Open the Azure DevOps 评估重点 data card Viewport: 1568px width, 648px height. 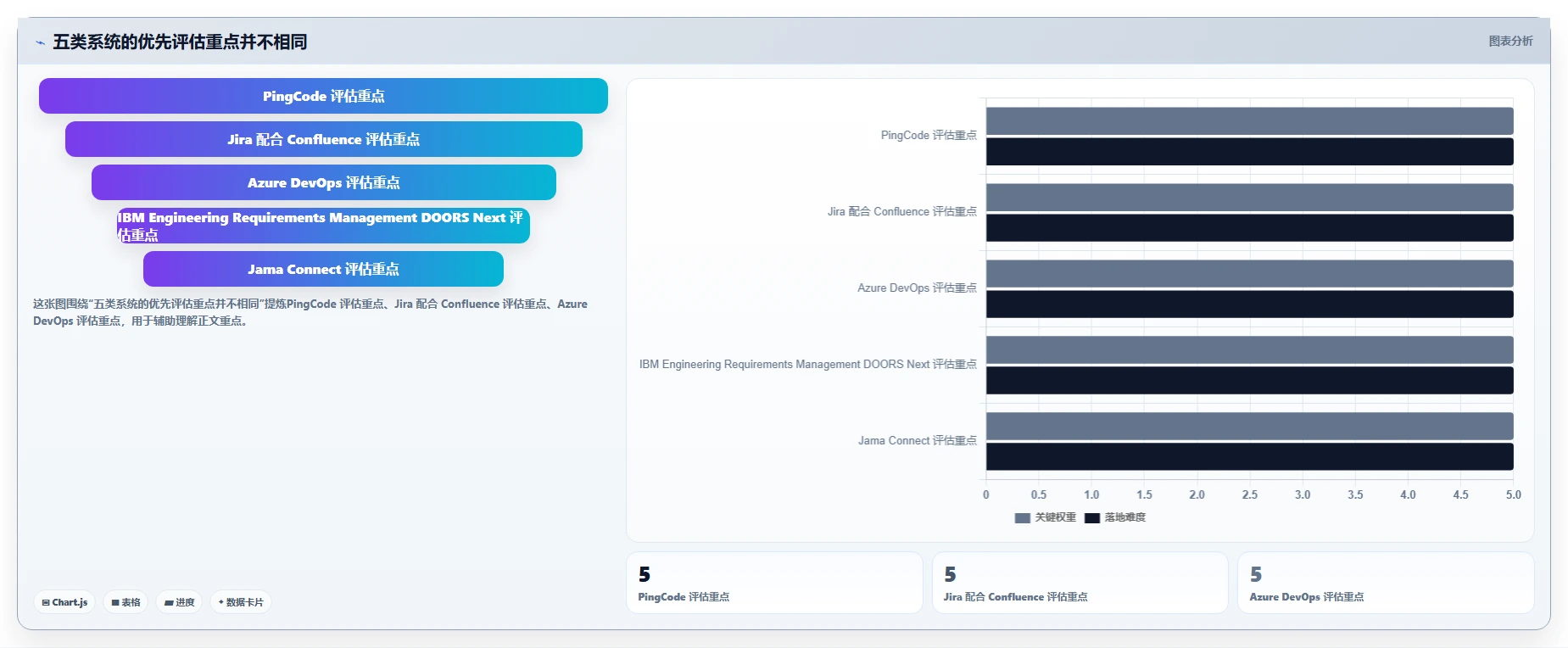pyautogui.click(x=1386, y=583)
